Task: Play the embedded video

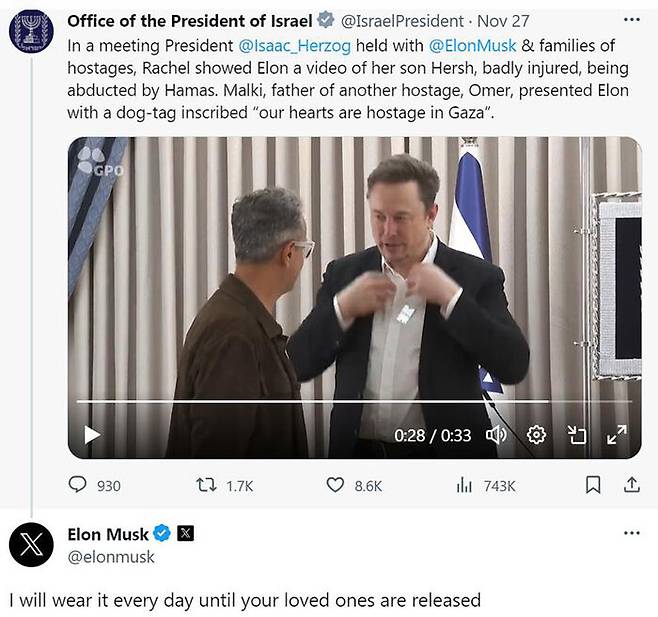Action: (92, 435)
